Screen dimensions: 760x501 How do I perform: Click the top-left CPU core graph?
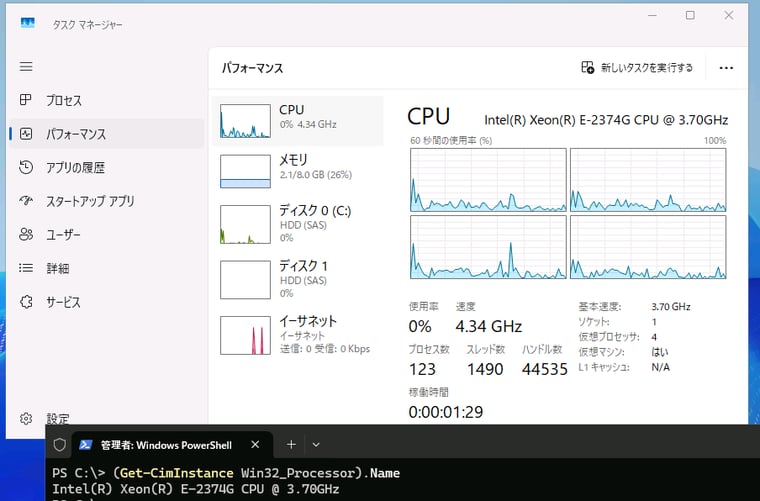click(x=488, y=180)
